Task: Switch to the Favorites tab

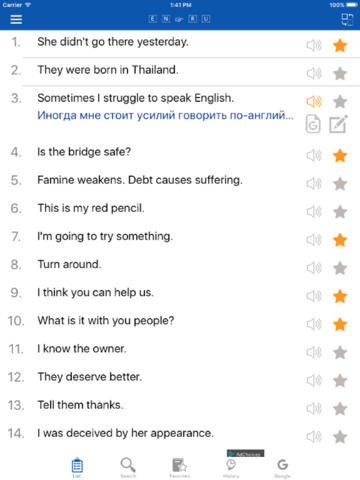Action: pos(180,468)
